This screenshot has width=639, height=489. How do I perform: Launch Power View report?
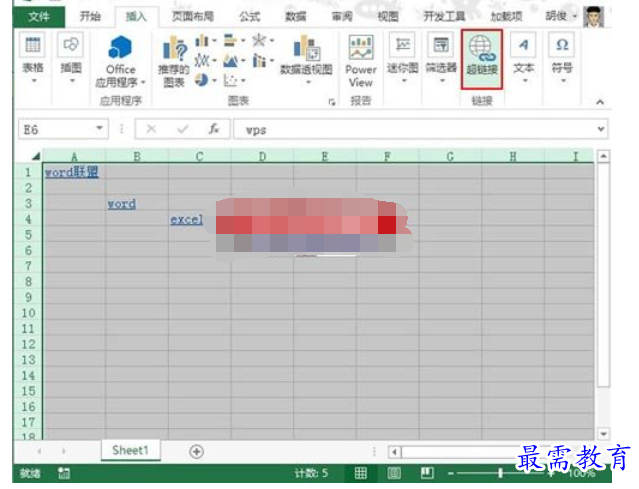coord(361,61)
